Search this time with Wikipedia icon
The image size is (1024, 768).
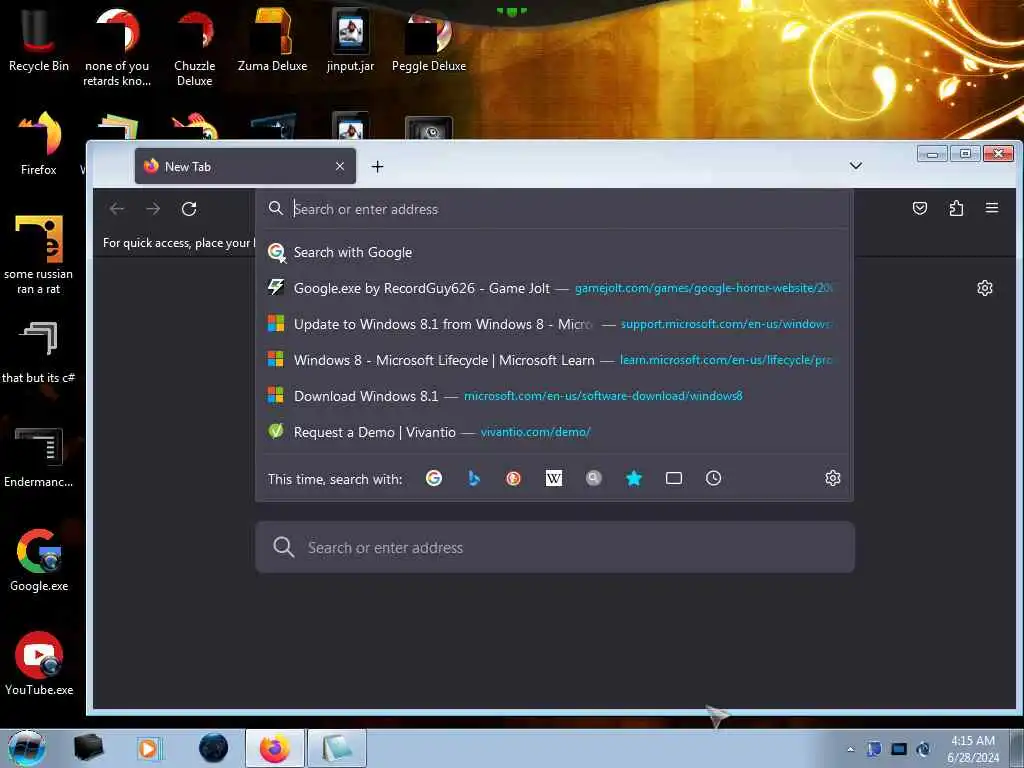pos(554,478)
